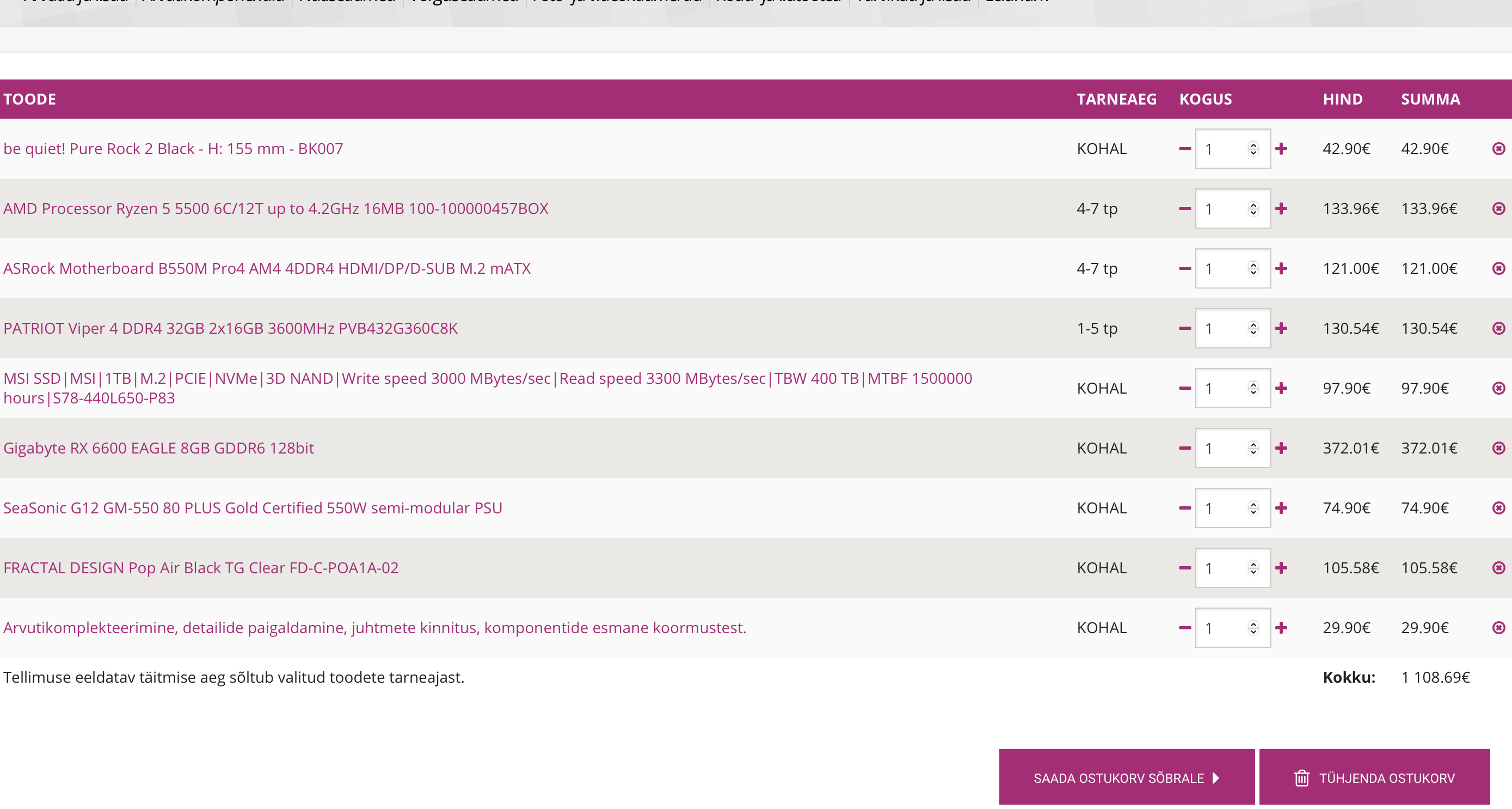This screenshot has height=809, width=1512.
Task: Decrease quantity of PATRIOT Viper 4 RAM
Action: point(1184,329)
